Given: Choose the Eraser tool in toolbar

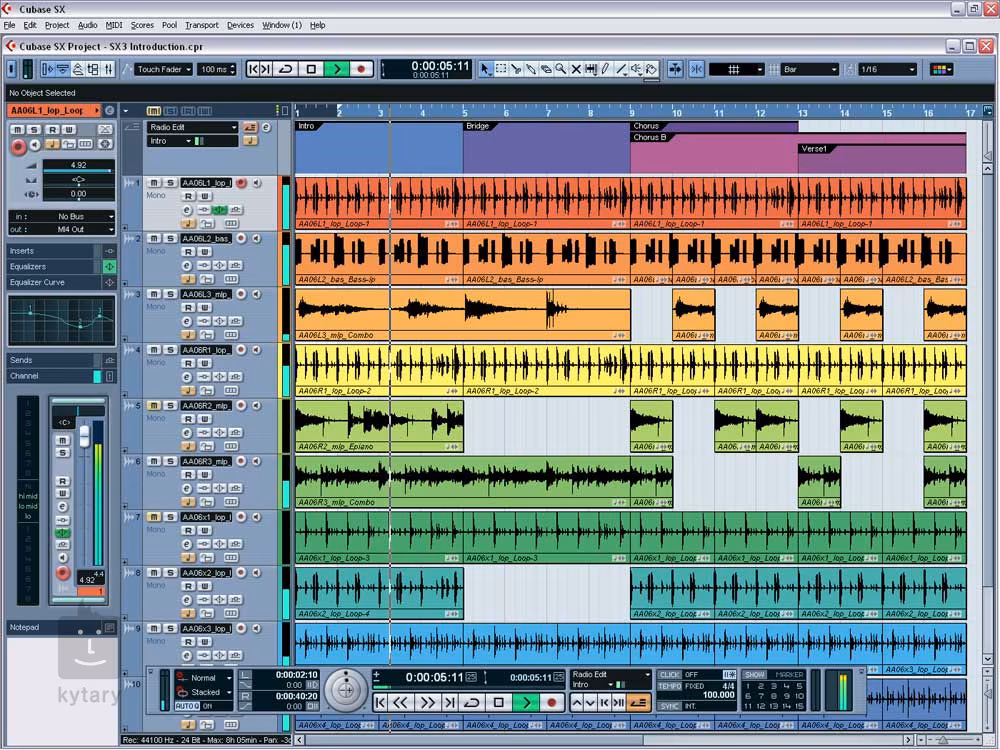Looking at the screenshot, I should [x=546, y=69].
